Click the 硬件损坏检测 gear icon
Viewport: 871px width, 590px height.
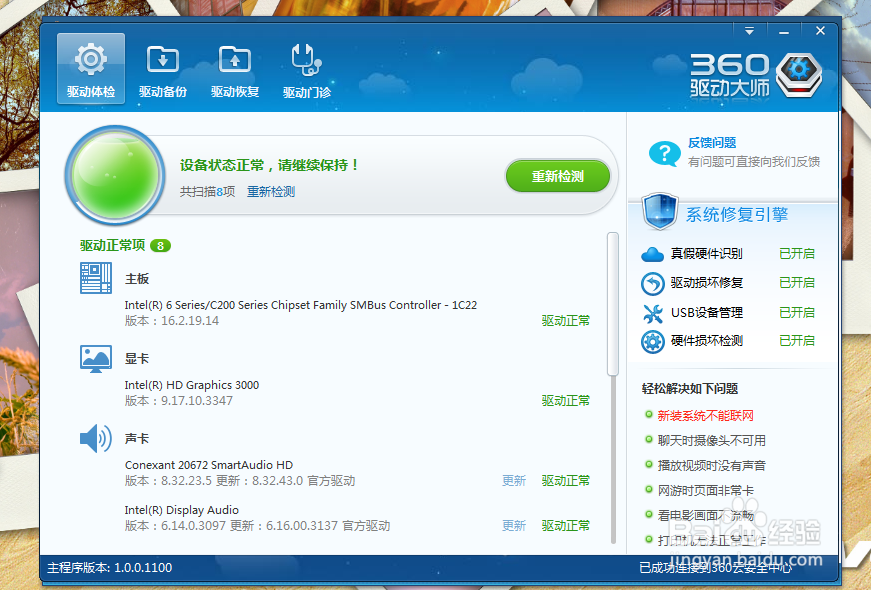(x=652, y=342)
